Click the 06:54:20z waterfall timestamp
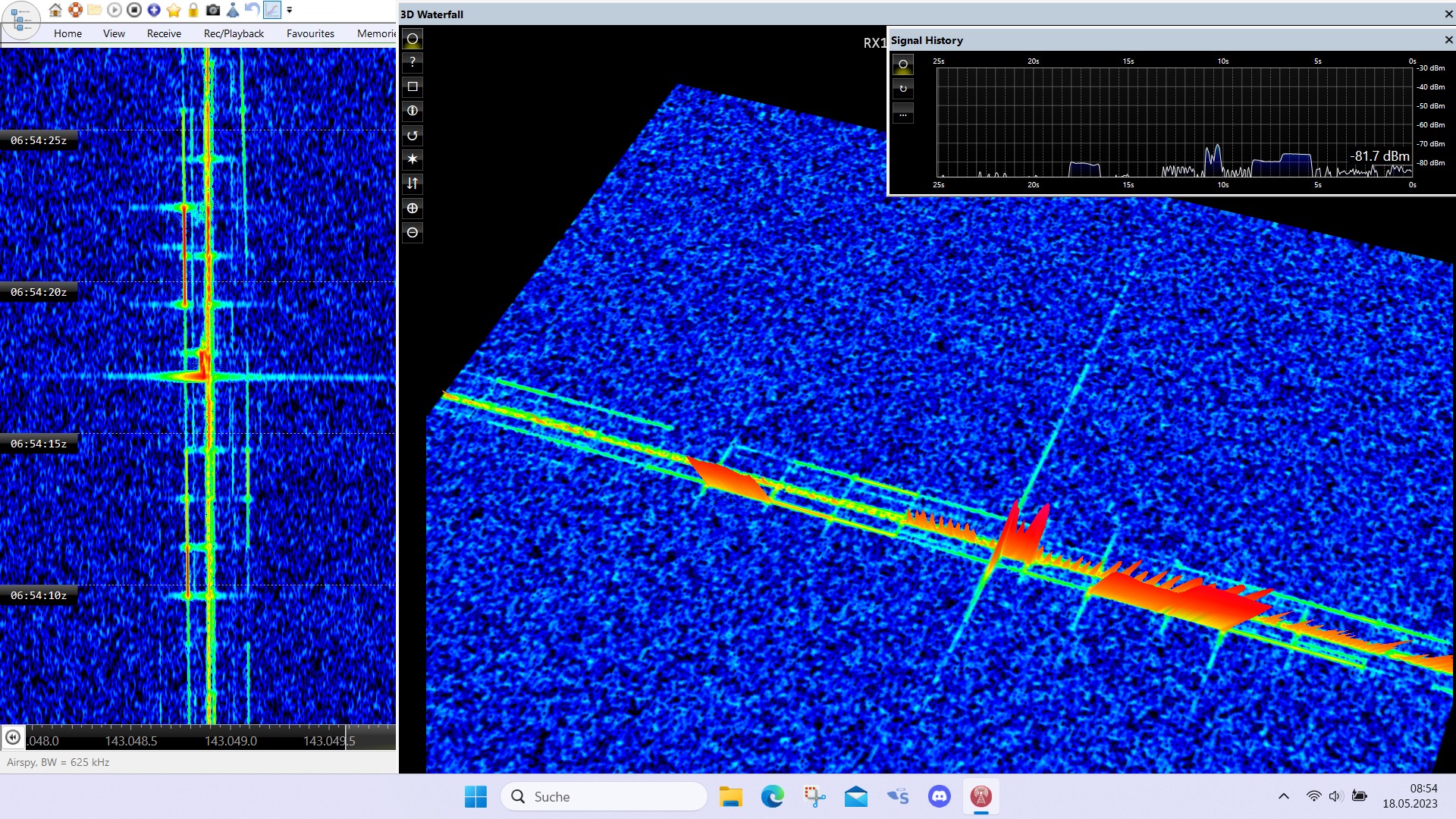The width and height of the screenshot is (1456, 819). (39, 292)
